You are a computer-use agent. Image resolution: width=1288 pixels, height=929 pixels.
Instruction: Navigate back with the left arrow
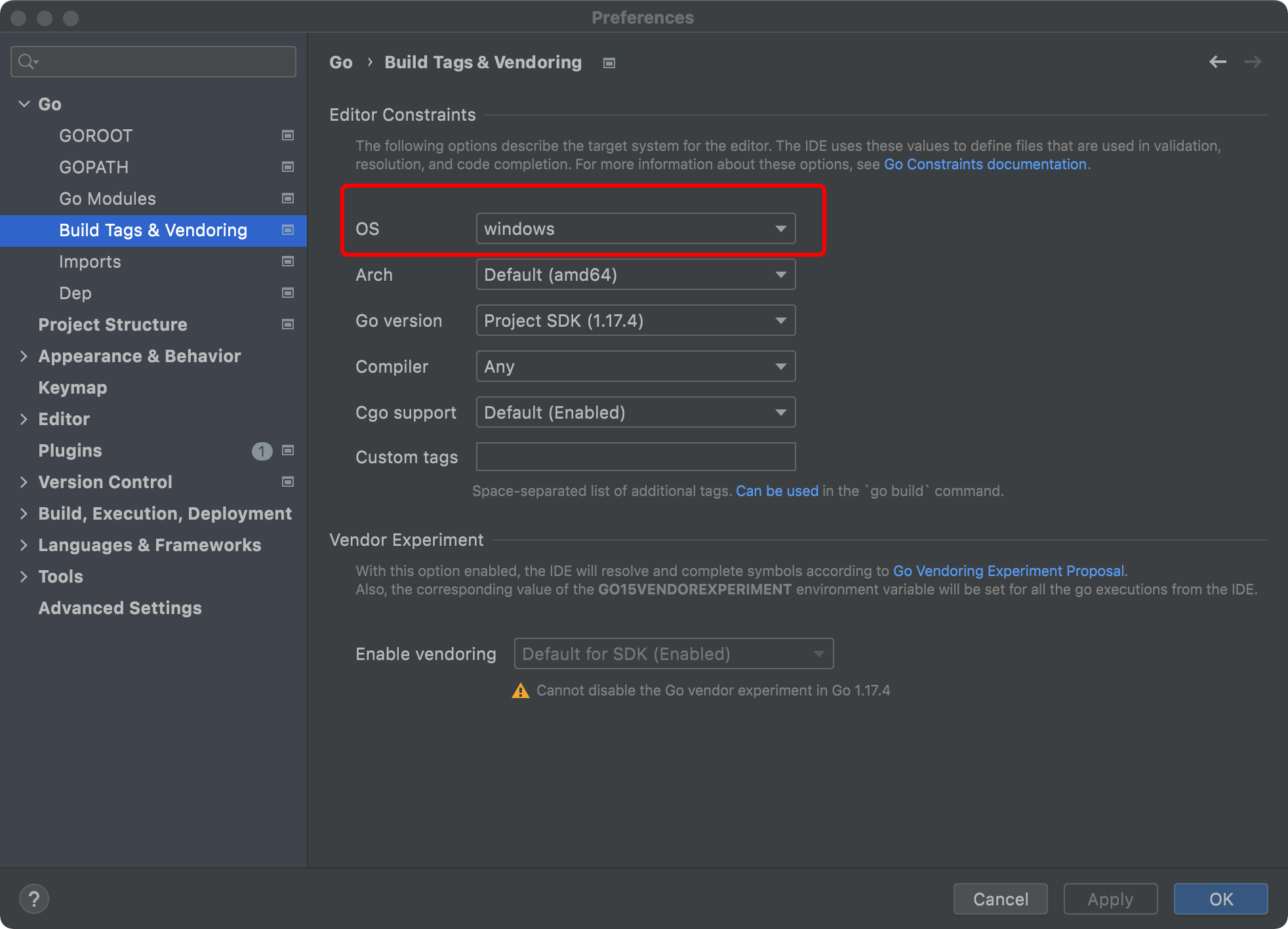click(x=1218, y=62)
